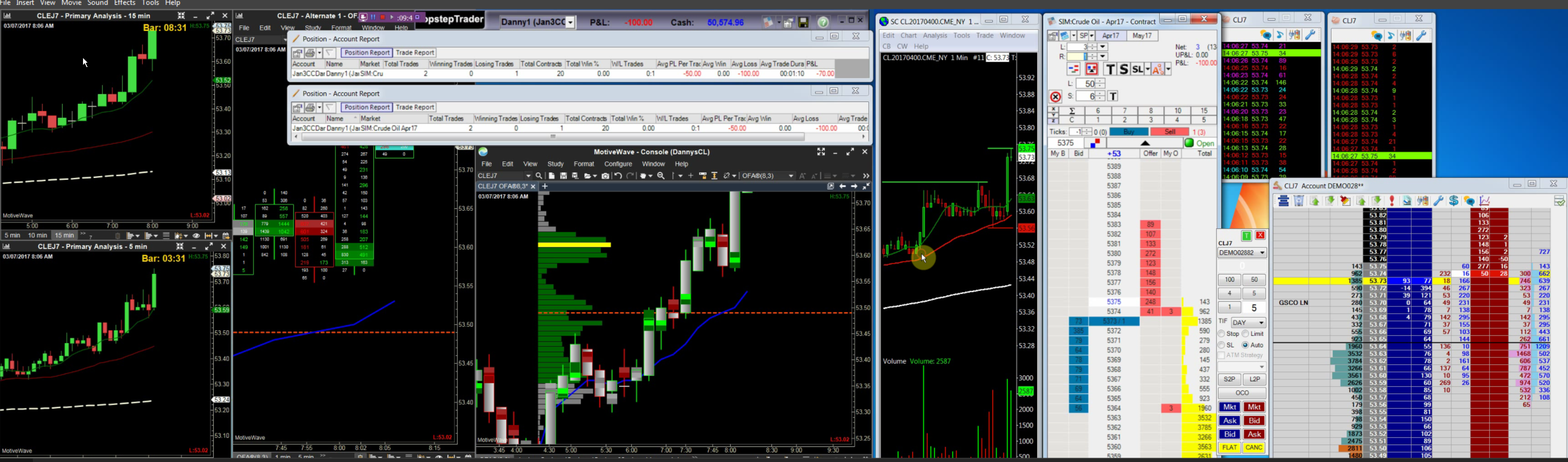Switch to Trade Report tab in the upper Position report

pos(415,53)
